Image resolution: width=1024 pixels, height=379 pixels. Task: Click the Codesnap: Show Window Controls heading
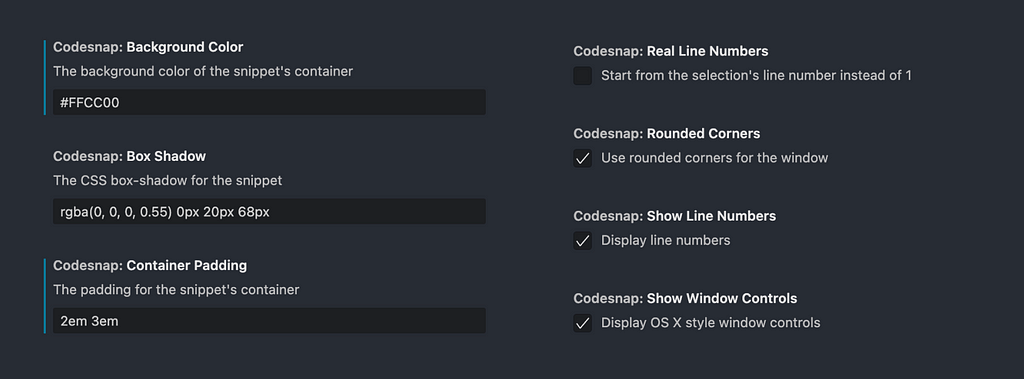click(x=685, y=298)
